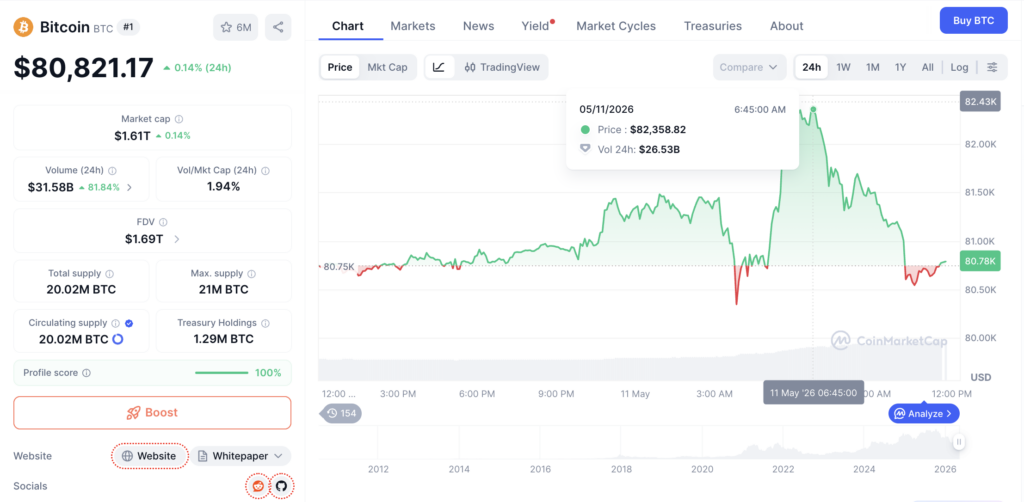Click the pause handle on the range navigator
This screenshot has height=502, width=1024.
[x=959, y=442]
